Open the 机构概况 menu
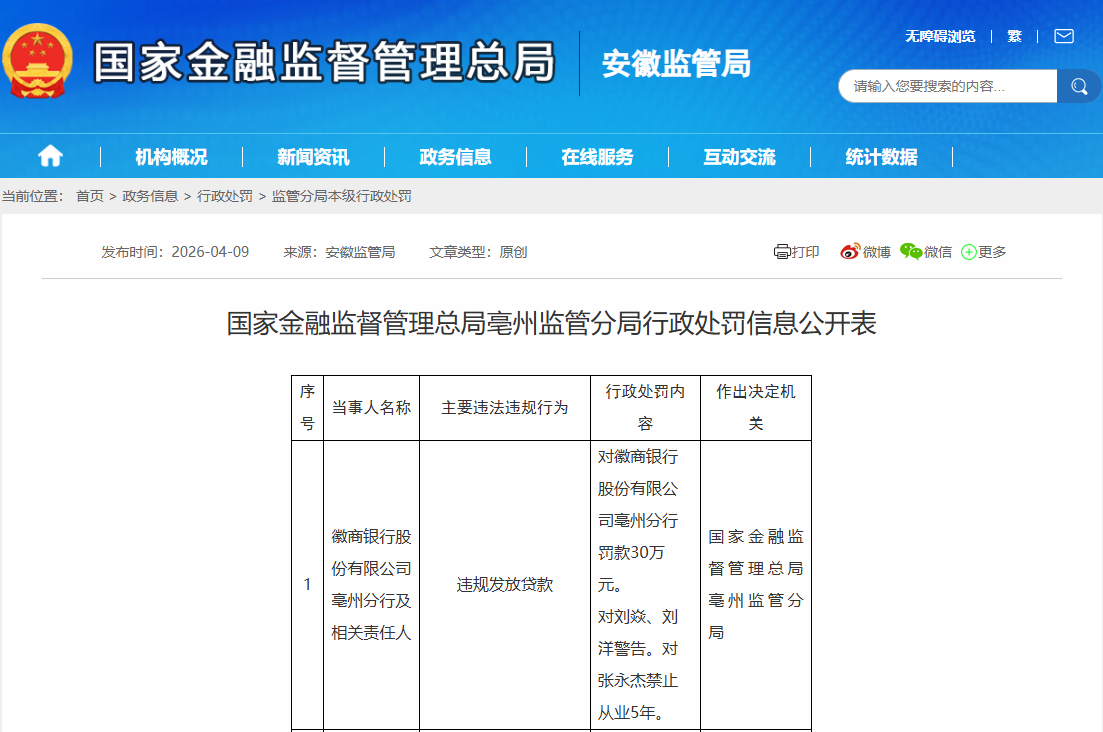Image resolution: width=1103 pixels, height=732 pixels. 171,157
